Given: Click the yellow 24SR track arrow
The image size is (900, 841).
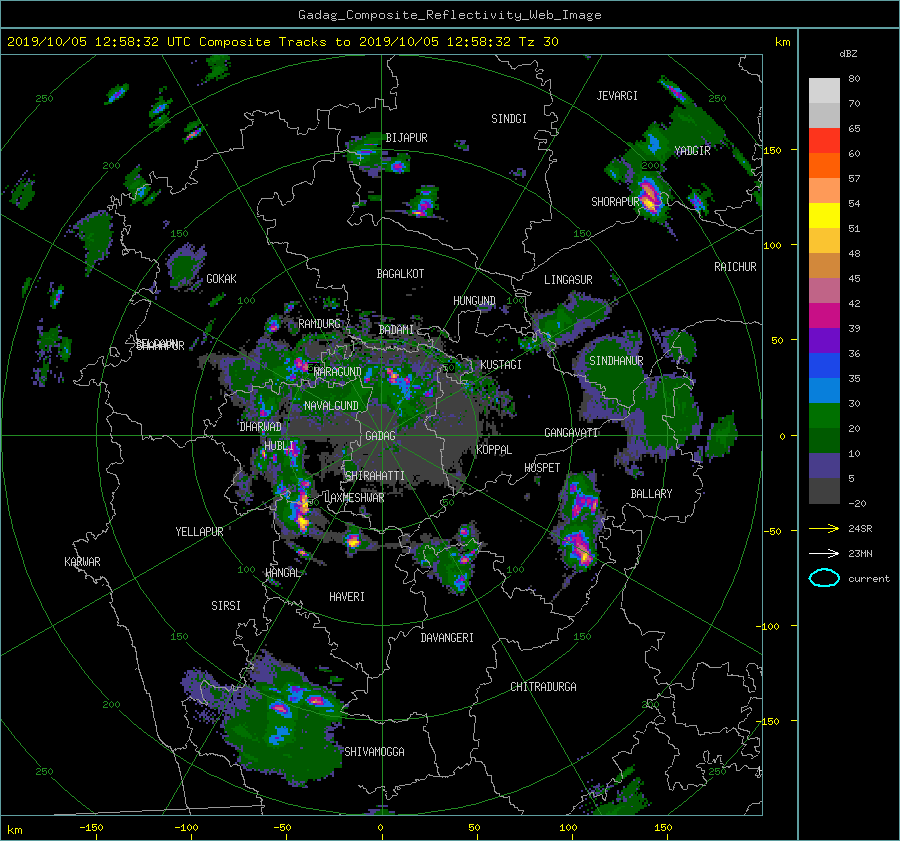Looking at the screenshot, I should point(824,528).
